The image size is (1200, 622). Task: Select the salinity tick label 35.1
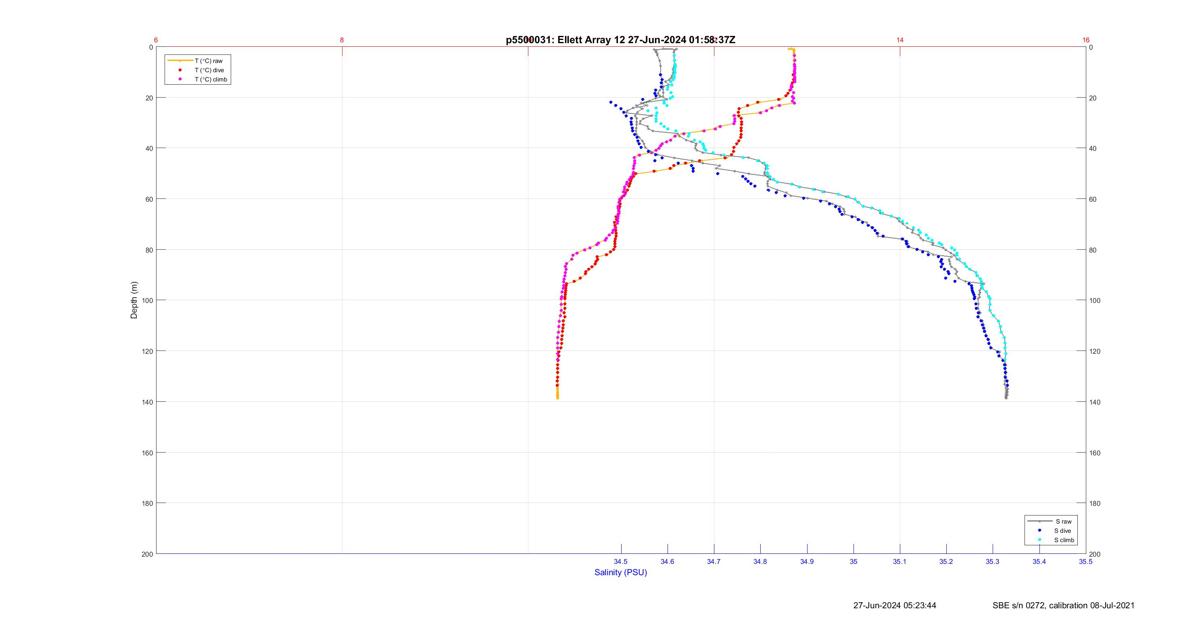(x=900, y=561)
